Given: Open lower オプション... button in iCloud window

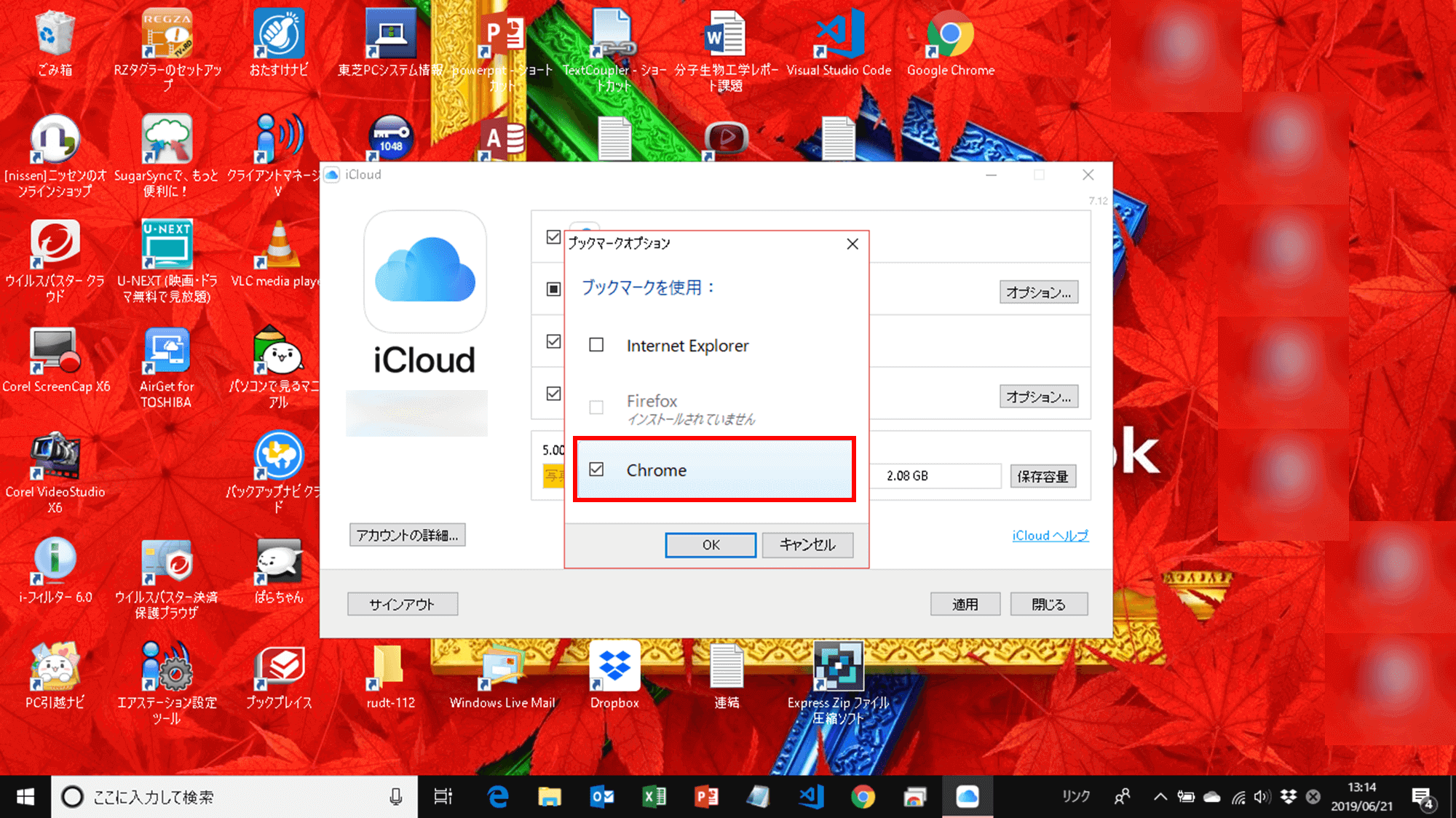Looking at the screenshot, I should (x=1039, y=397).
